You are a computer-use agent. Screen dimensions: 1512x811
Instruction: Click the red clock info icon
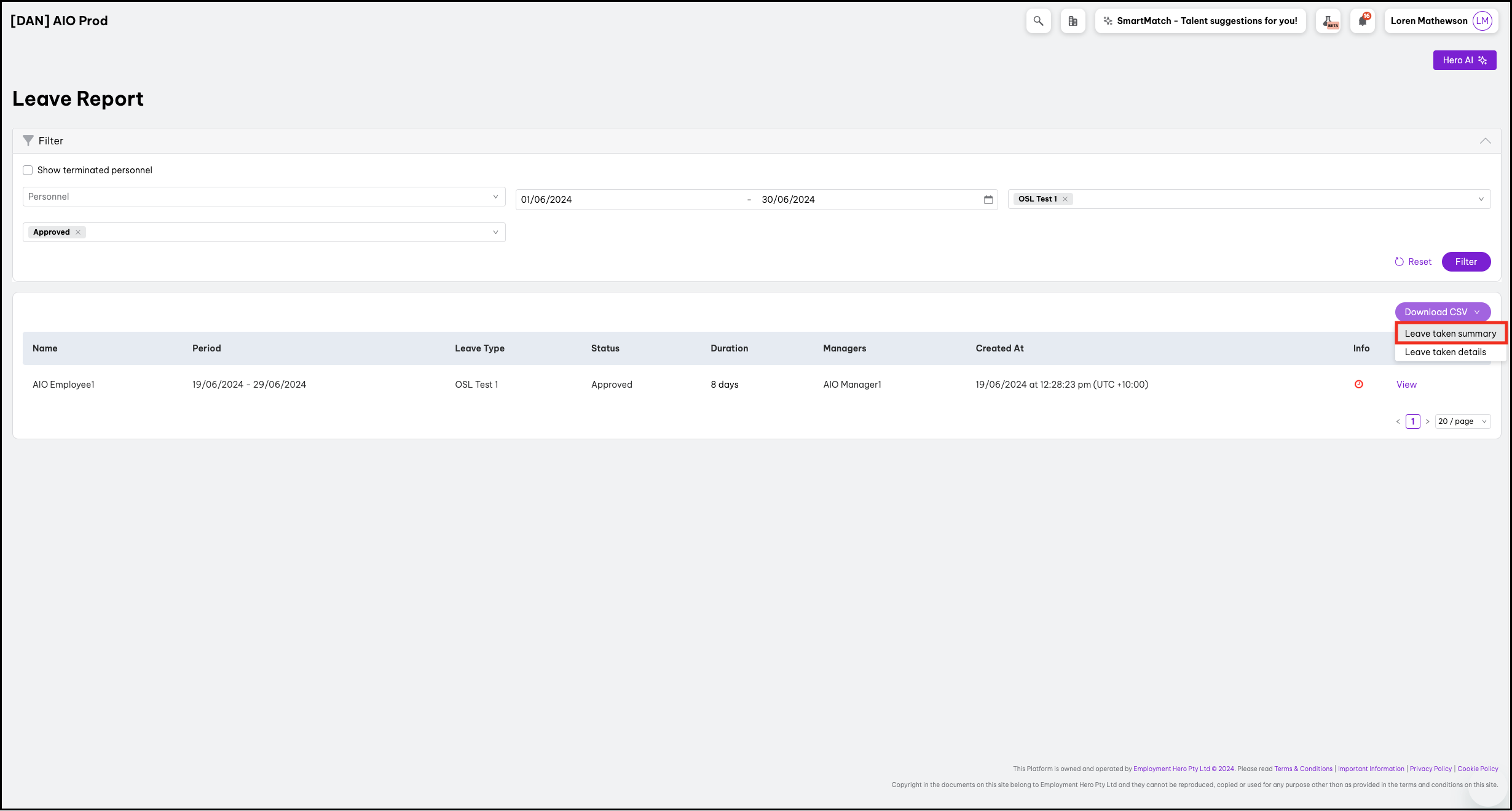point(1359,385)
